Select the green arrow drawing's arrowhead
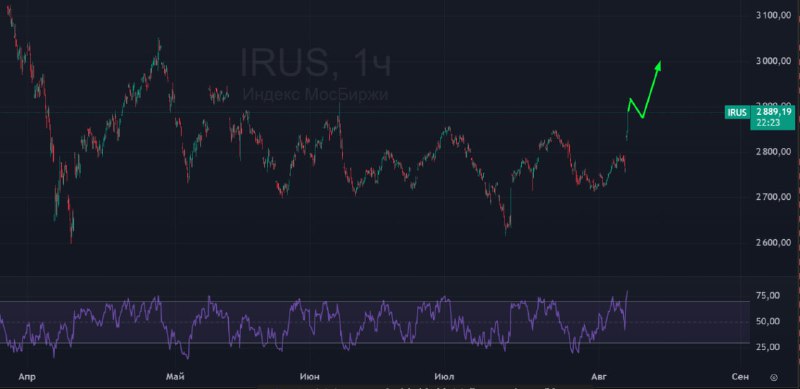This screenshot has width=800, height=389. 658,66
